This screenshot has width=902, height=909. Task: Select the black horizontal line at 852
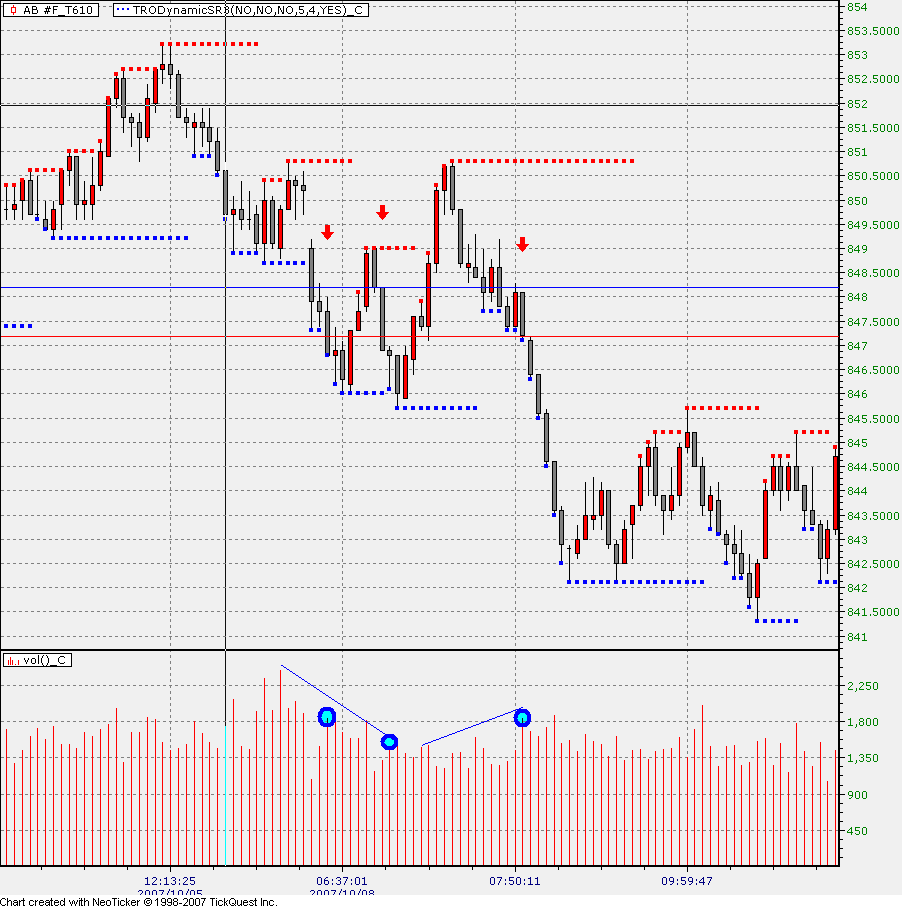click(420, 105)
